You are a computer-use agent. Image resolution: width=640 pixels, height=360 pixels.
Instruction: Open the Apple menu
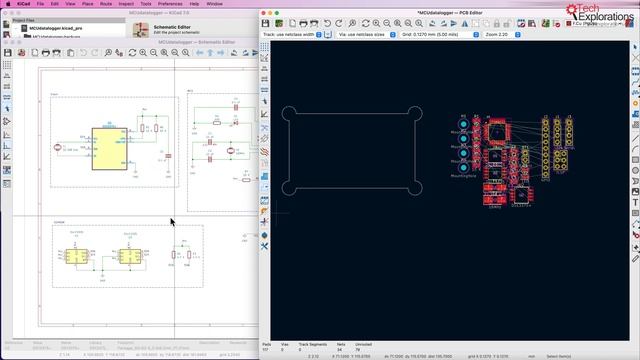click(x=8, y=4)
